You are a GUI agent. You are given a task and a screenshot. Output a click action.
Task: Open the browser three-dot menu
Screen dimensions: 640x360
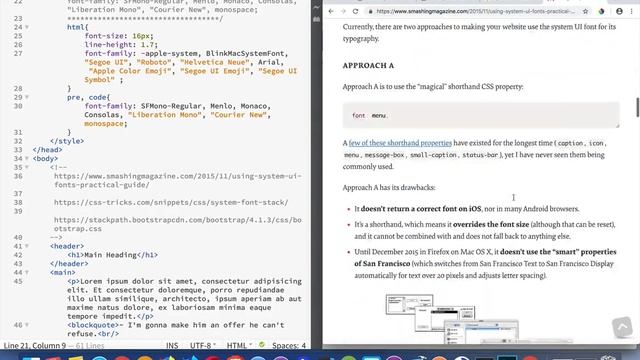pyautogui.click(x=631, y=11)
